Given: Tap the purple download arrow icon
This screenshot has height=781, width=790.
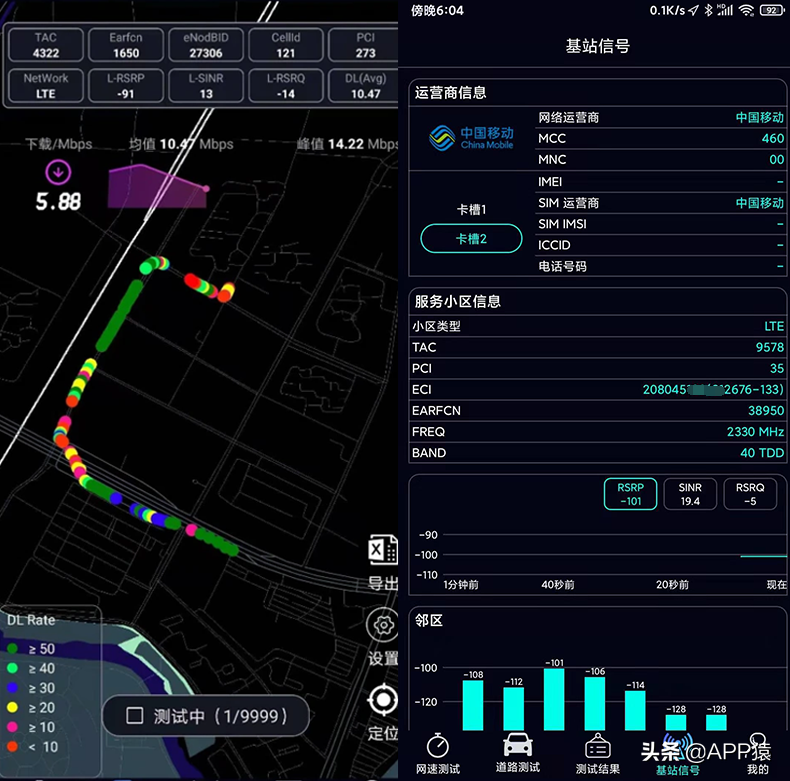Looking at the screenshot, I should coord(58,172).
